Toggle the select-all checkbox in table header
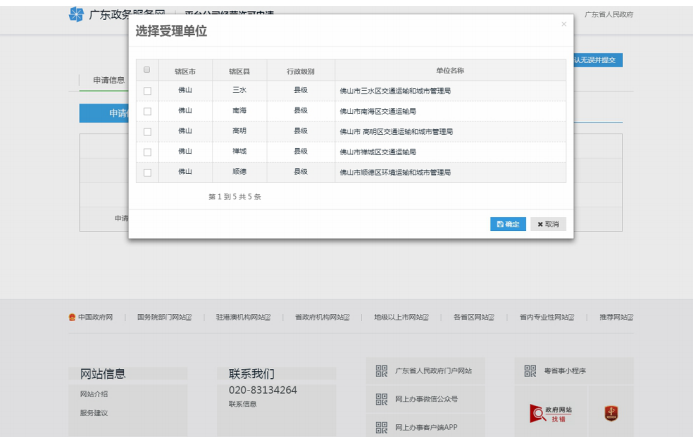The image size is (696, 439). [148, 70]
